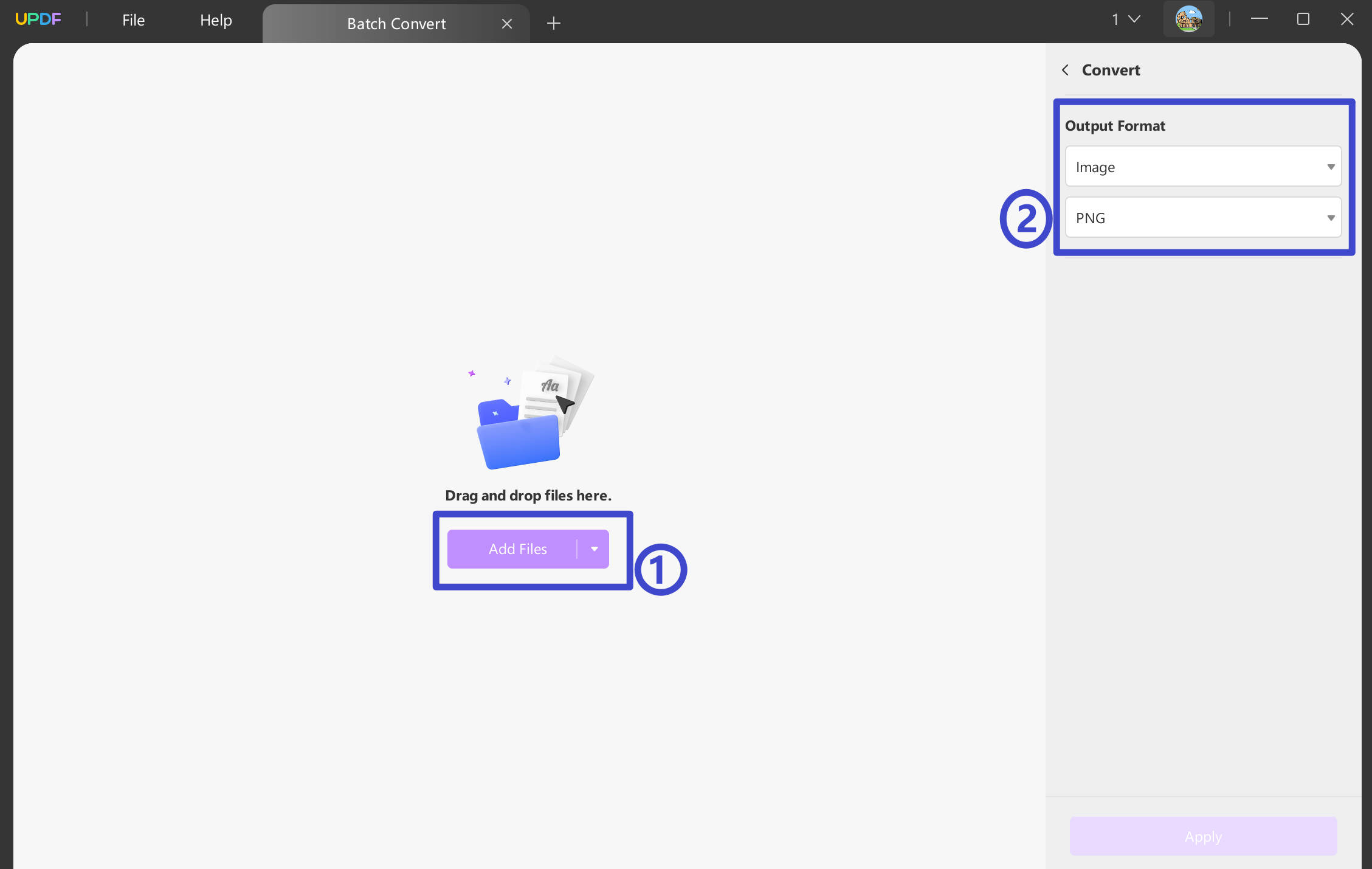Viewport: 1372px width, 869px height.
Task: Click the Output Format section label
Action: pyautogui.click(x=1115, y=125)
